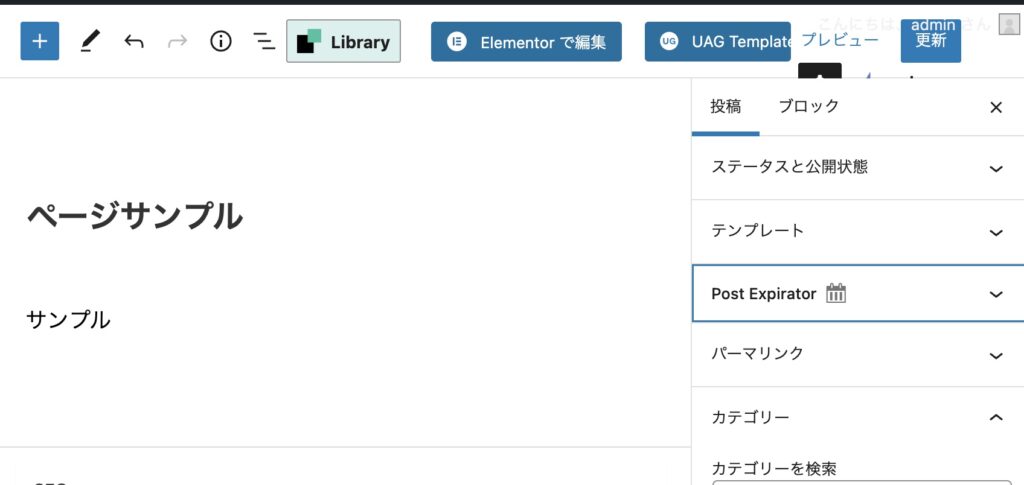
Task: Expand the ステータスと公開状態 panel
Action: click(995, 168)
